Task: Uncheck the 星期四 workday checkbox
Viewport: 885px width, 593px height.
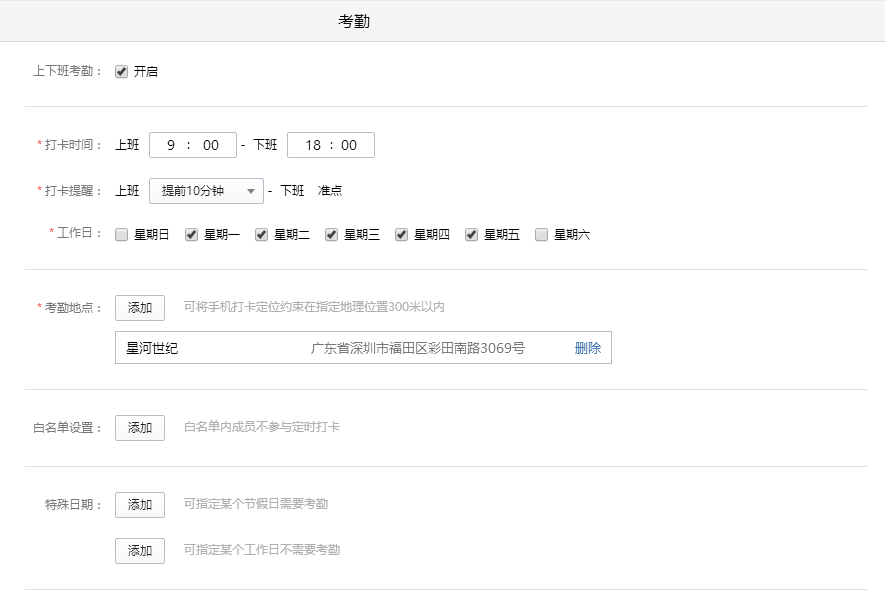Action: pyautogui.click(x=402, y=235)
